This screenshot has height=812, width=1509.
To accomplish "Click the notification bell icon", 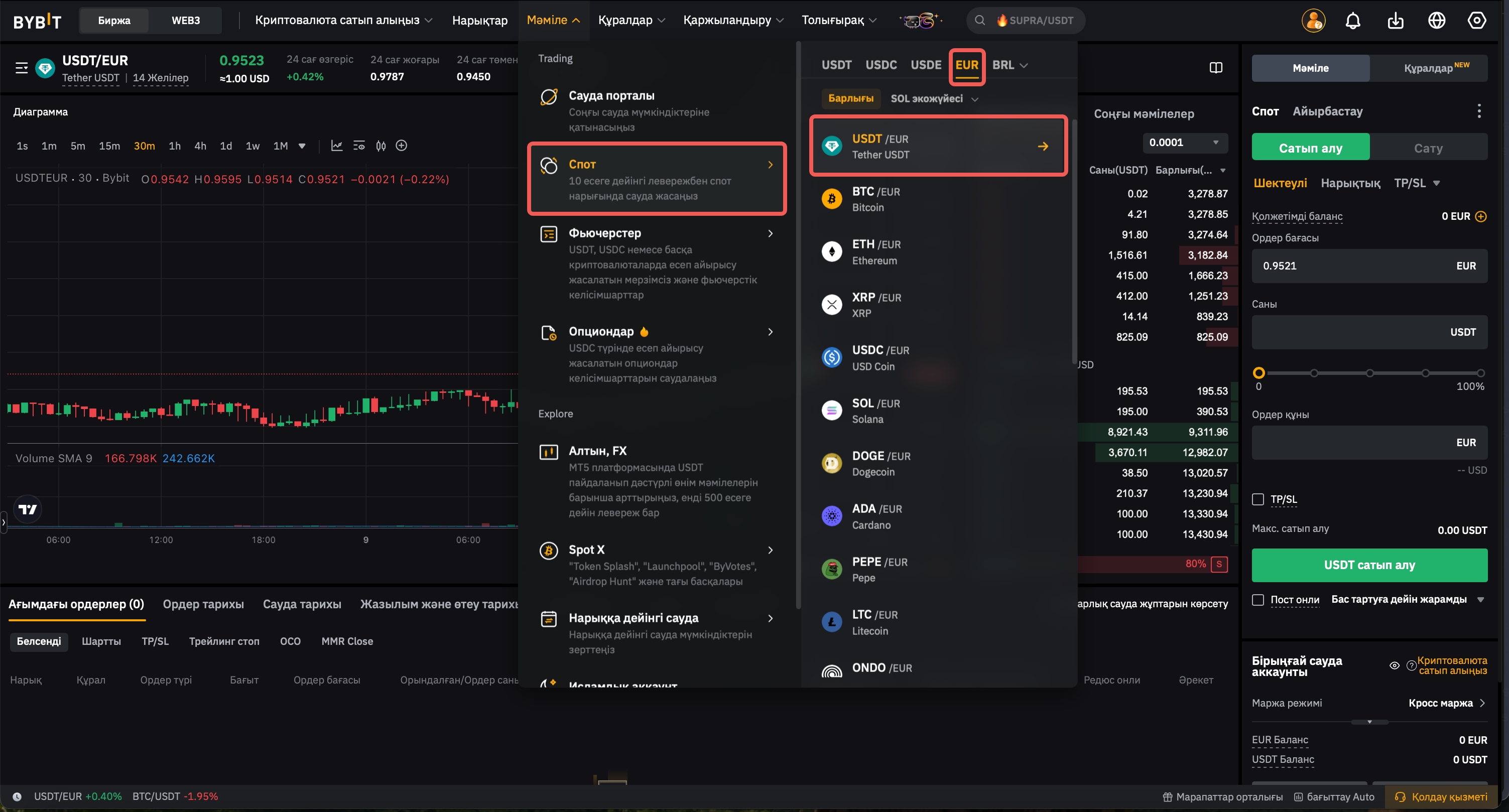I will (1352, 21).
